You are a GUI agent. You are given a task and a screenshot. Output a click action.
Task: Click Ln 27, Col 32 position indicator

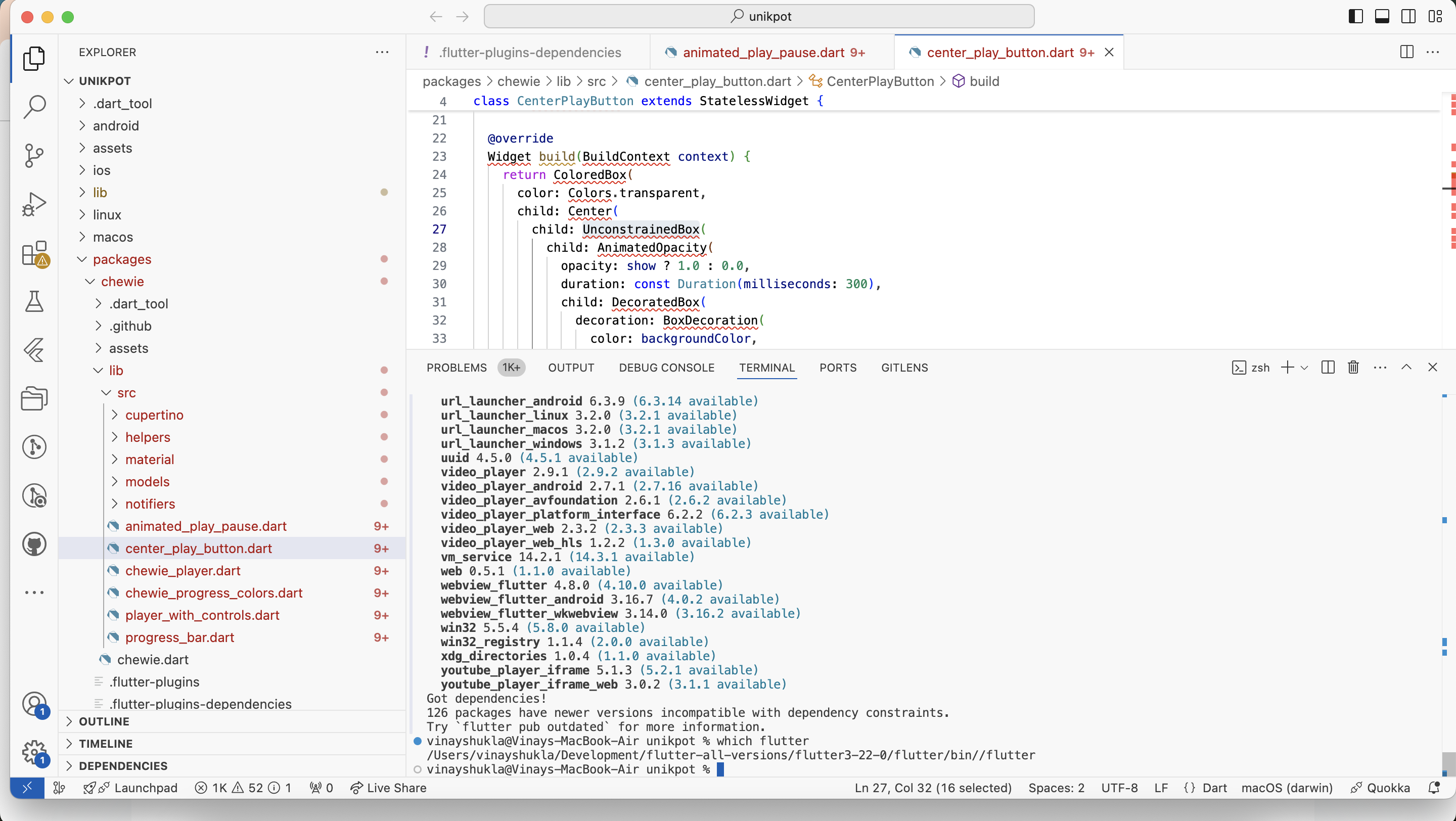[x=933, y=788]
